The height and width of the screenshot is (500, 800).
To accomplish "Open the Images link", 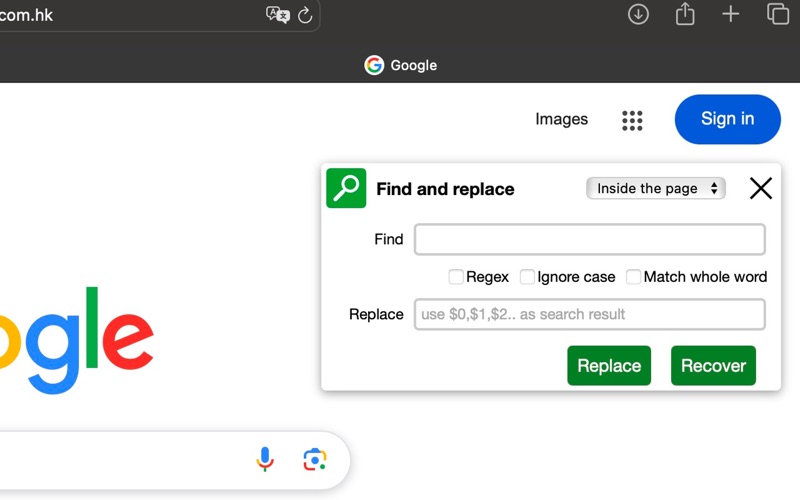I will (561, 119).
